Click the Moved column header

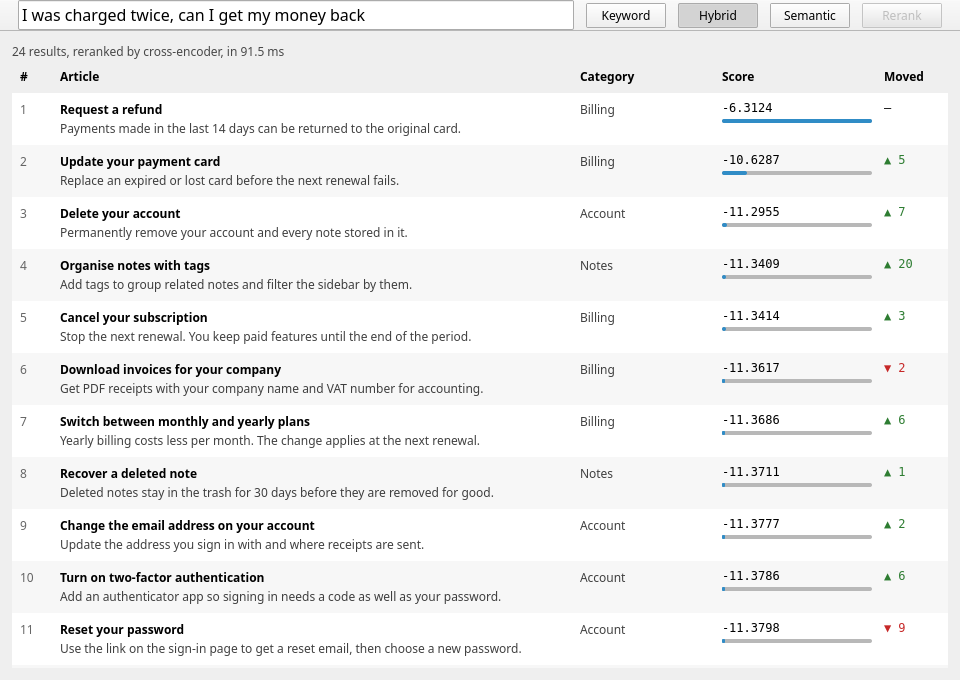point(904,77)
